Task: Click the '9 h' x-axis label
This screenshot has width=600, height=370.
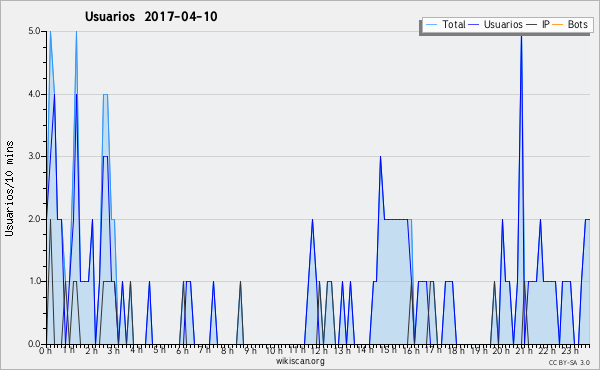Action: click(251, 350)
